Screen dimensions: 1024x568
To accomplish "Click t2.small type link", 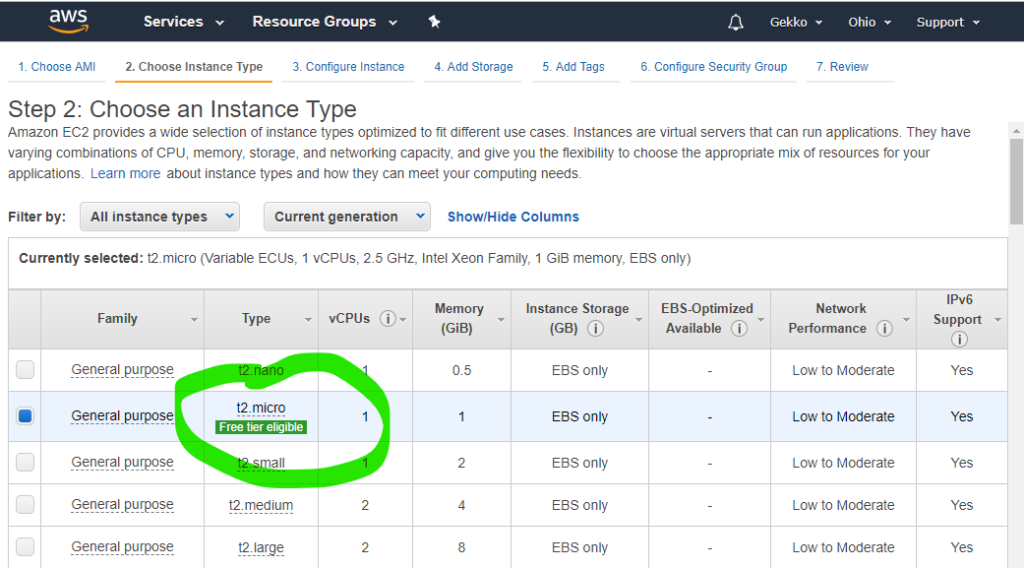I will [261, 463].
